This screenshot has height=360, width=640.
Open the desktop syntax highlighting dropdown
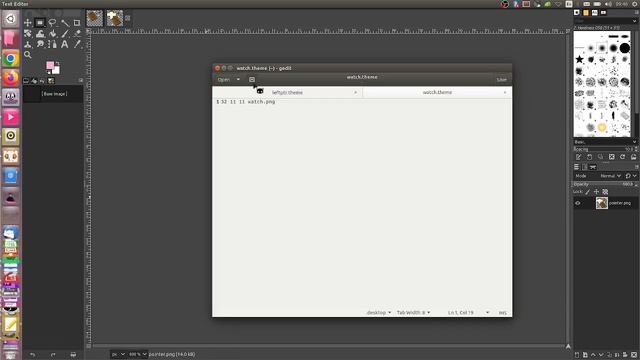[x=379, y=313]
